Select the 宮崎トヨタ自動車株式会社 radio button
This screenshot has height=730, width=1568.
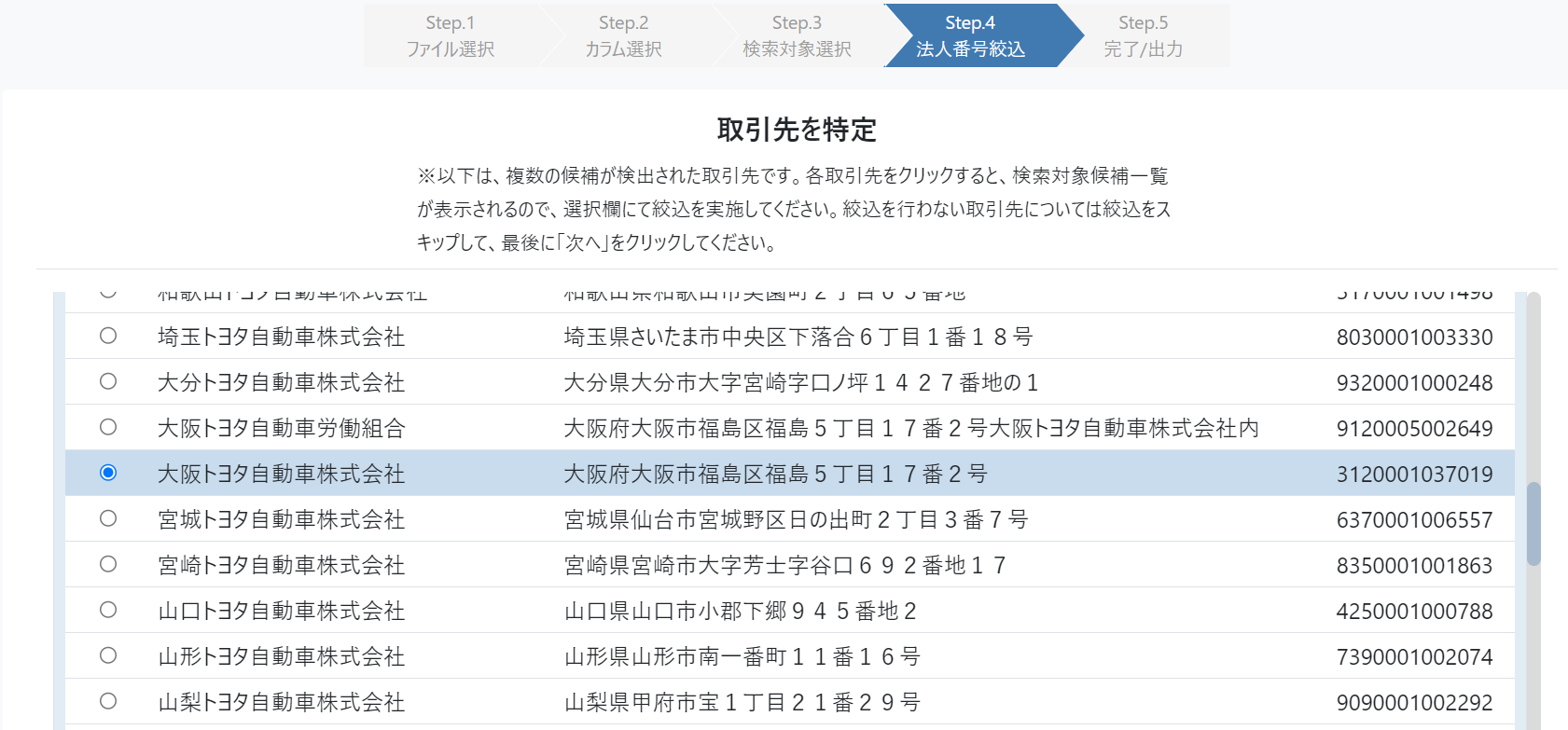108,564
